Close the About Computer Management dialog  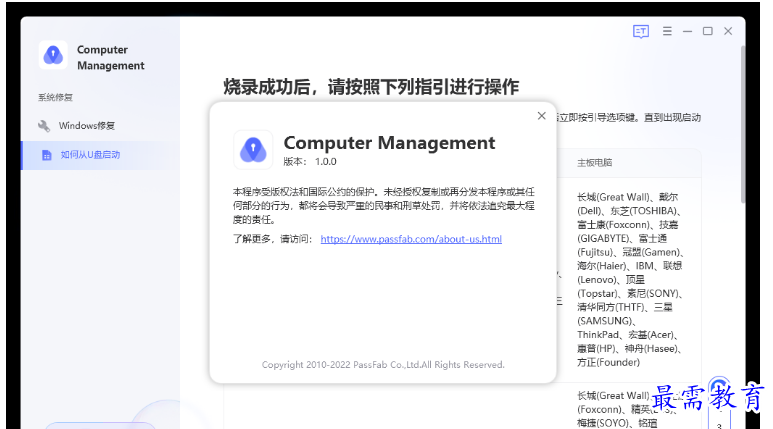click(541, 116)
